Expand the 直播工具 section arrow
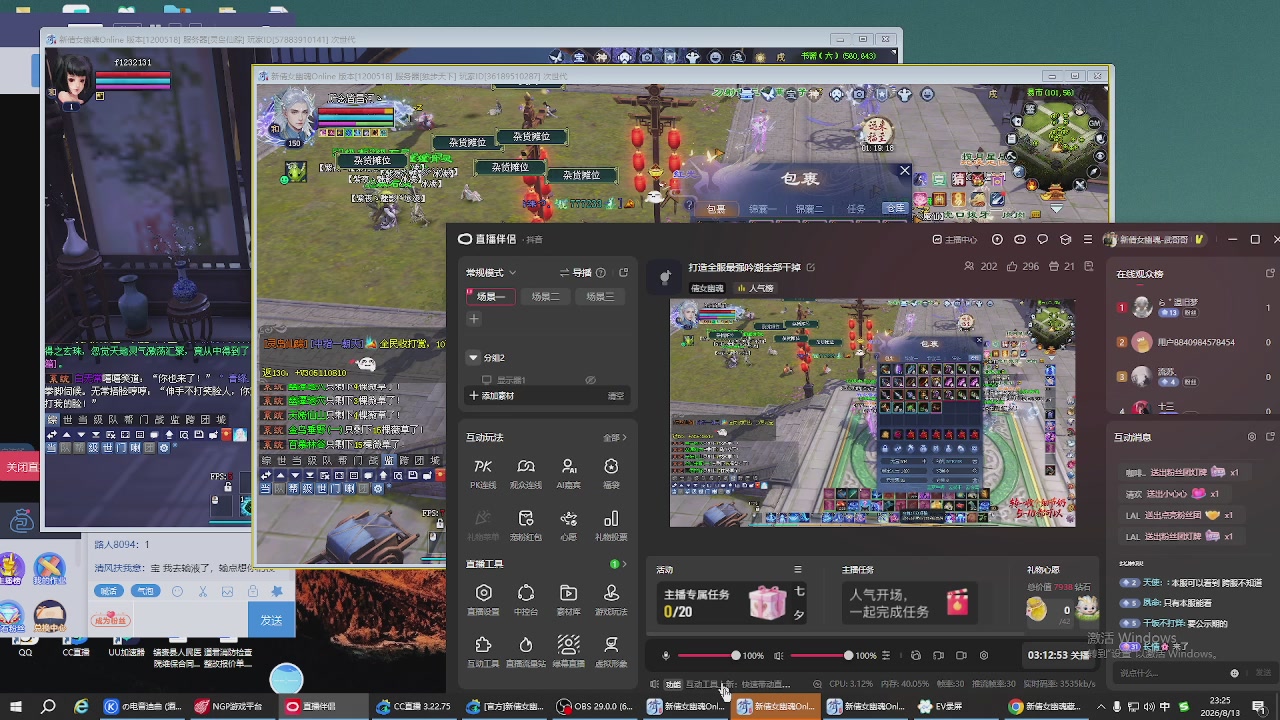This screenshot has height=720, width=1280. [x=625, y=564]
